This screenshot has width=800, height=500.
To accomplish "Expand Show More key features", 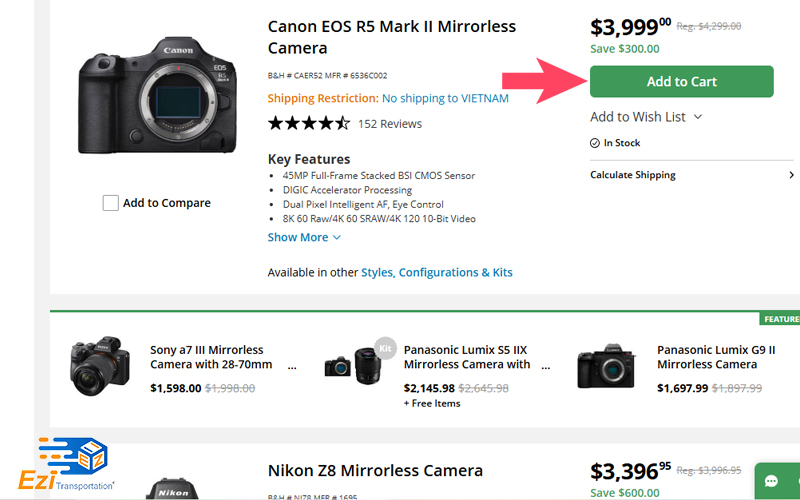I will tap(304, 237).
